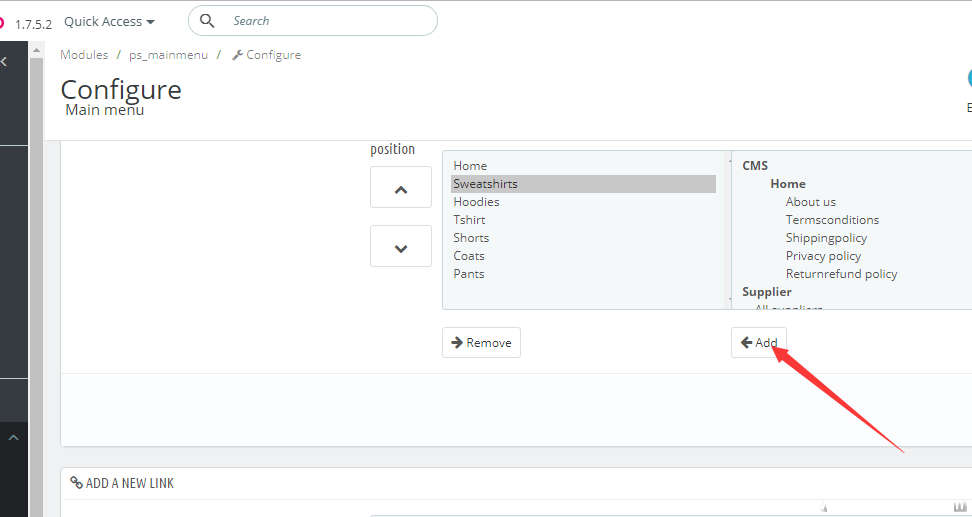Click the Configure breadcrumb with wrench icon
This screenshot has height=517, width=972.
(x=267, y=55)
